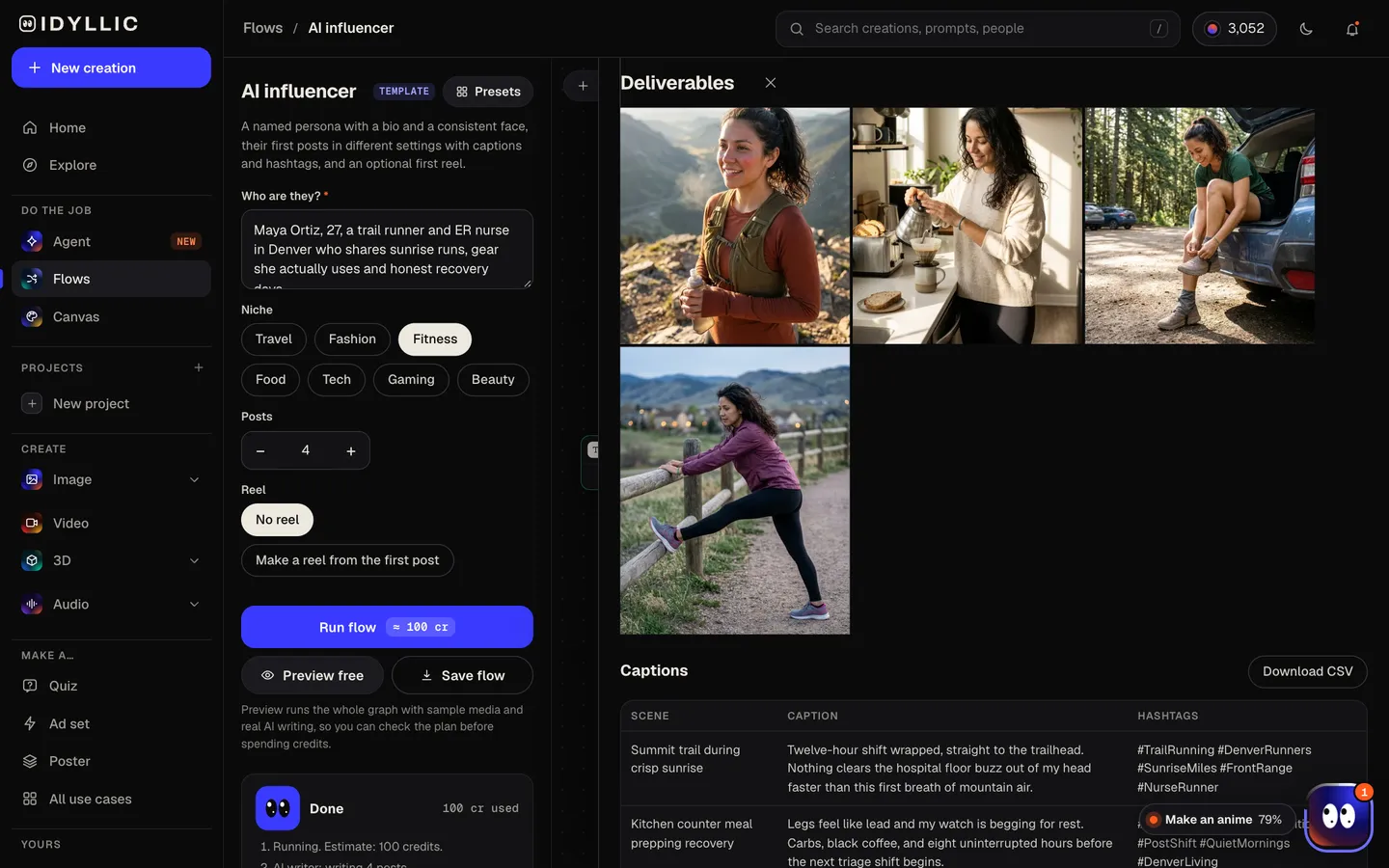Open the Poster maker
This screenshot has width=1389, height=868.
tap(111, 761)
